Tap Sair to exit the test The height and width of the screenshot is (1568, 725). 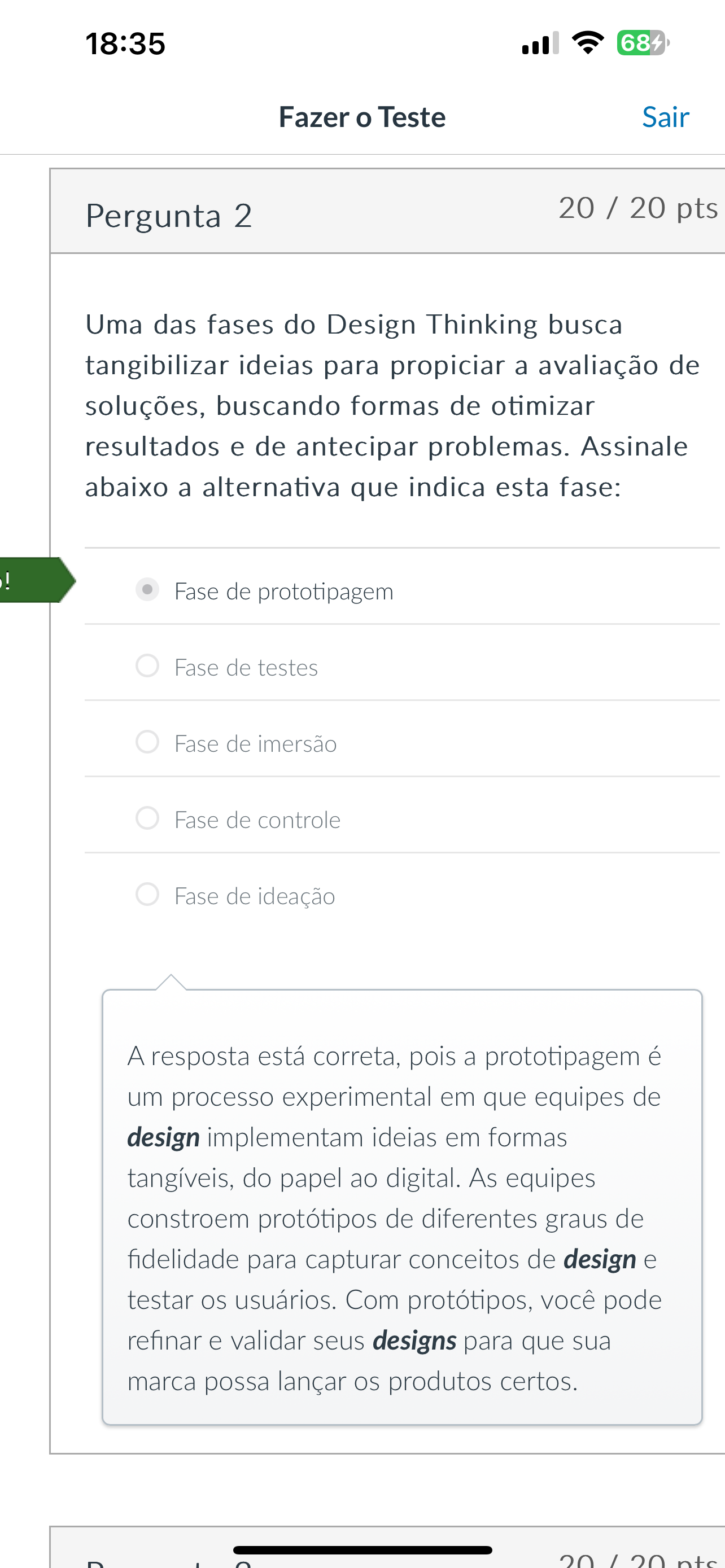[665, 117]
